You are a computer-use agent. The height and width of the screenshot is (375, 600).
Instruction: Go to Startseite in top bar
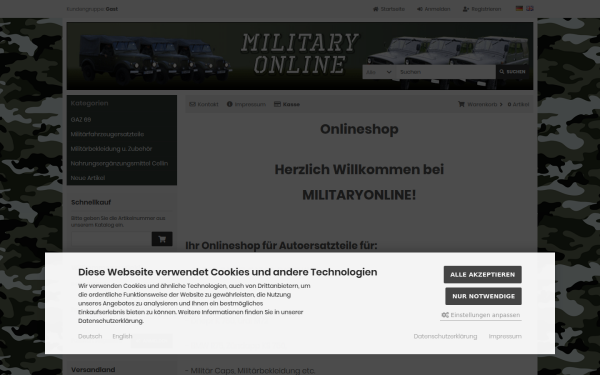389,9
